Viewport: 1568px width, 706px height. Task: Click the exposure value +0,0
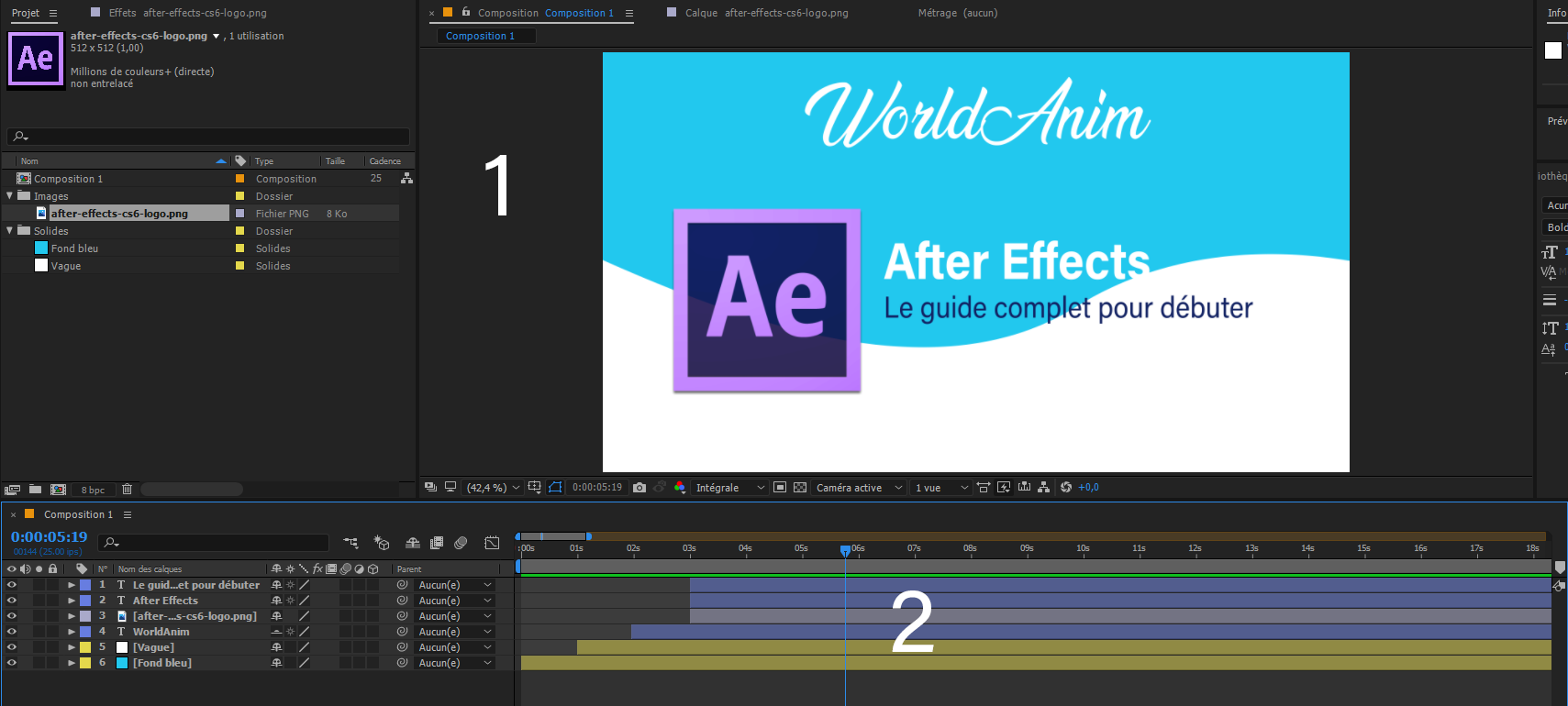point(1089,488)
